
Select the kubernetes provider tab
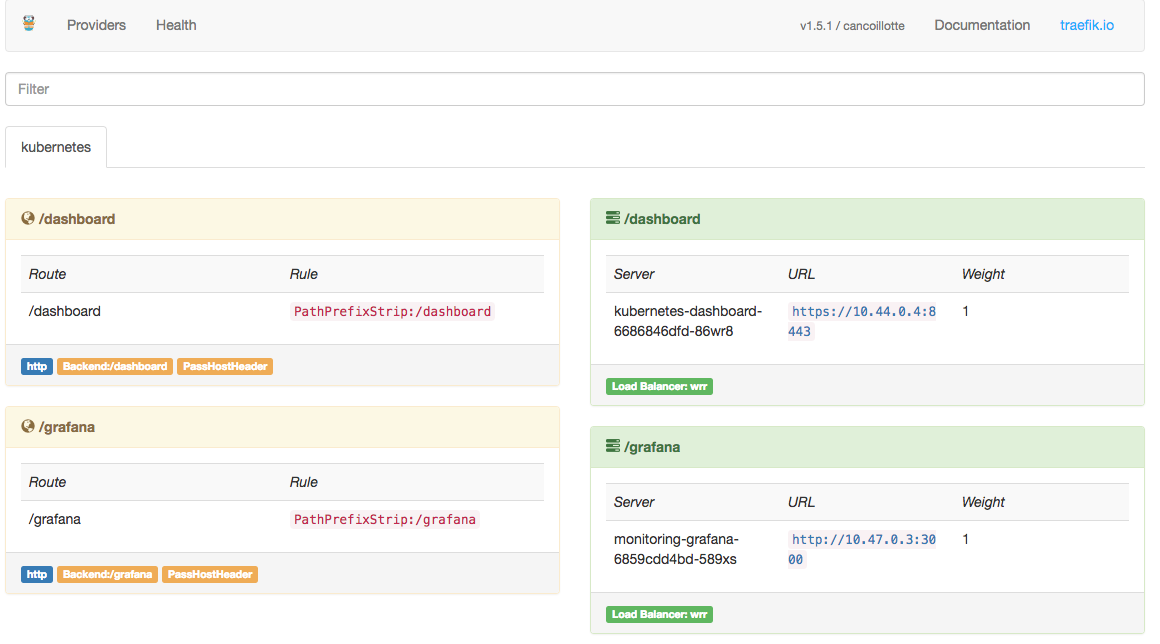(x=56, y=147)
